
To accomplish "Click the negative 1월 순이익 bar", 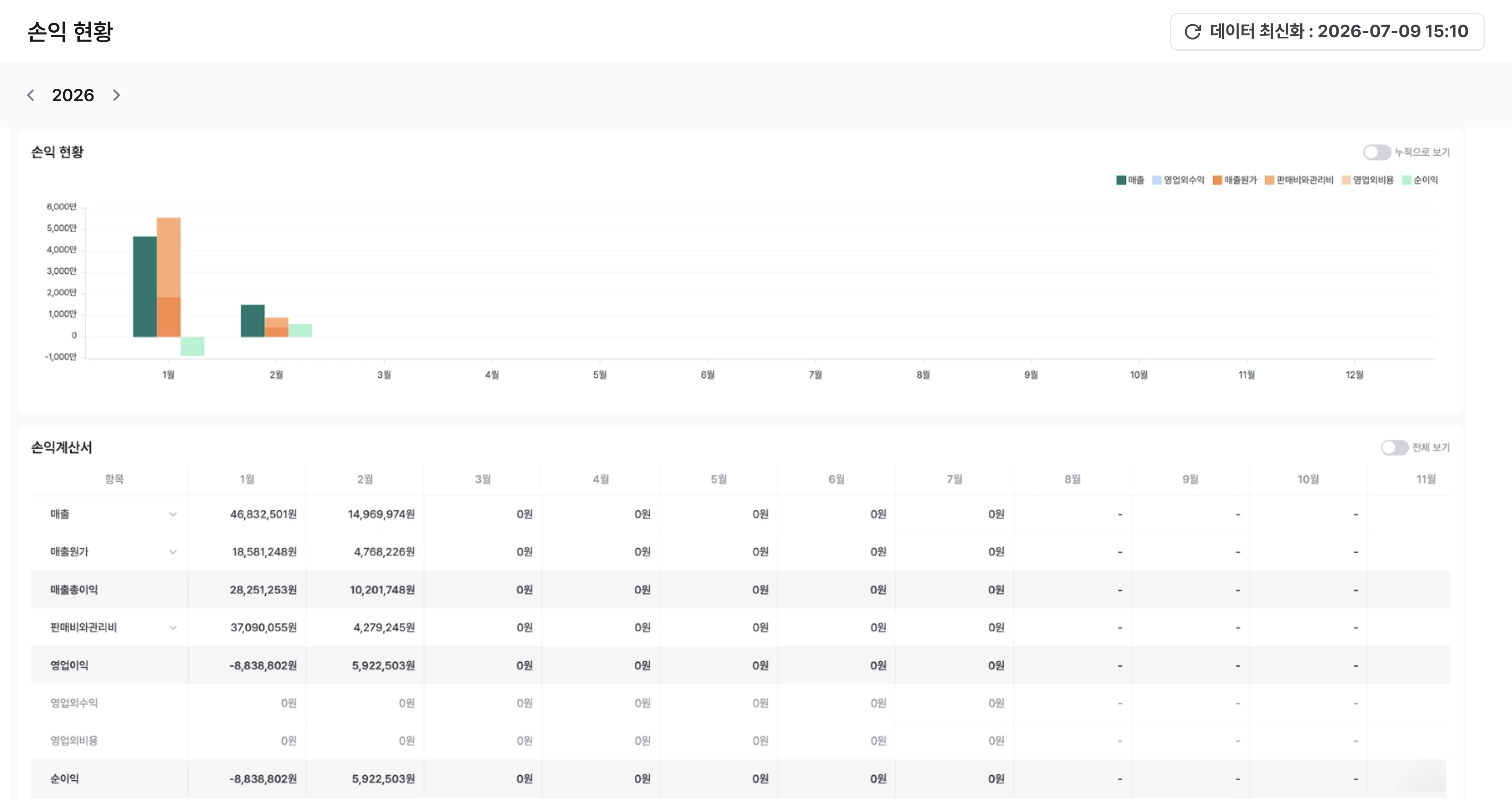I will click(192, 346).
